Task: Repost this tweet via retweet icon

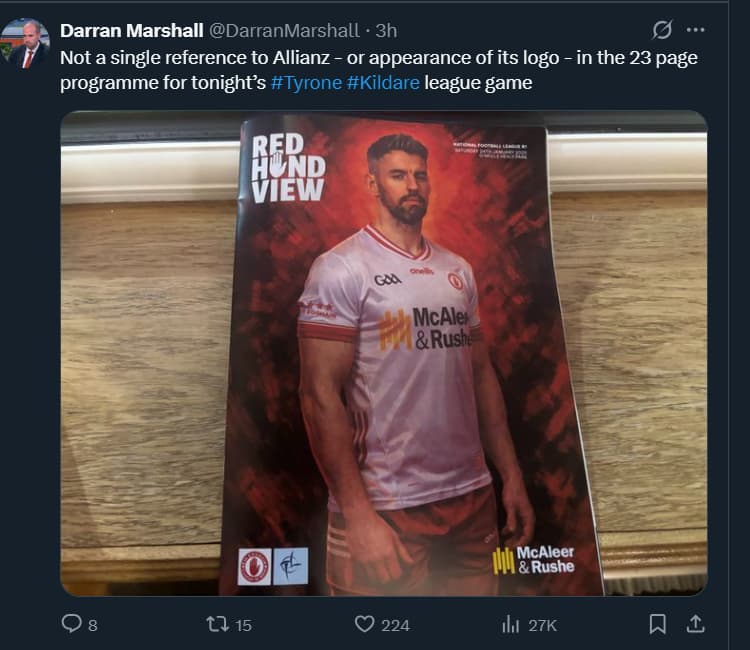Action: coord(217,624)
